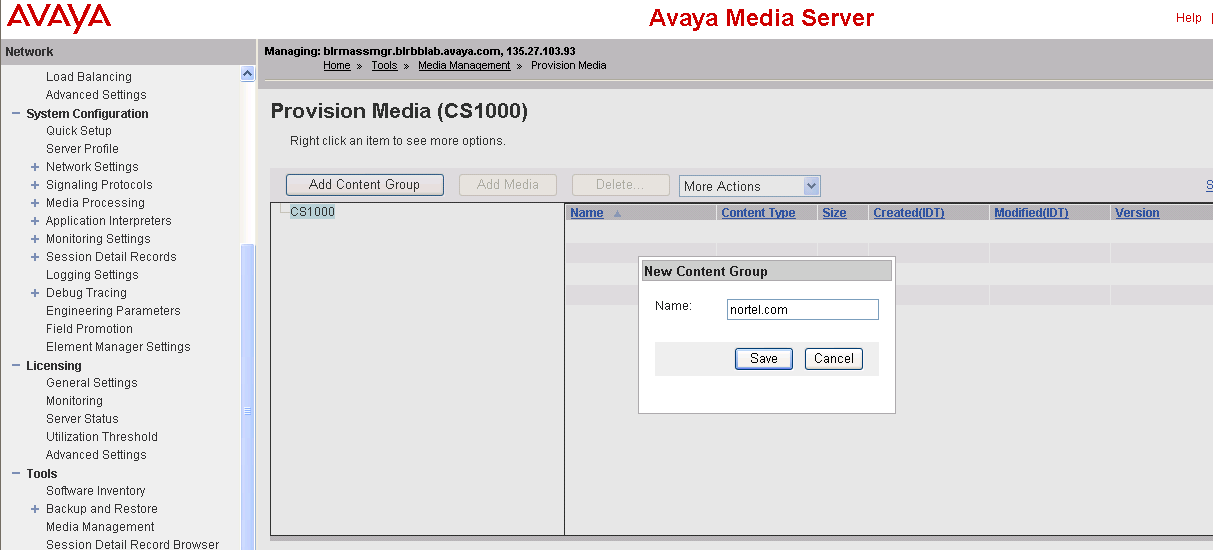Screen dimensions: 1213x550
Task: Open Tools breadcrumb link
Action: coord(384,65)
